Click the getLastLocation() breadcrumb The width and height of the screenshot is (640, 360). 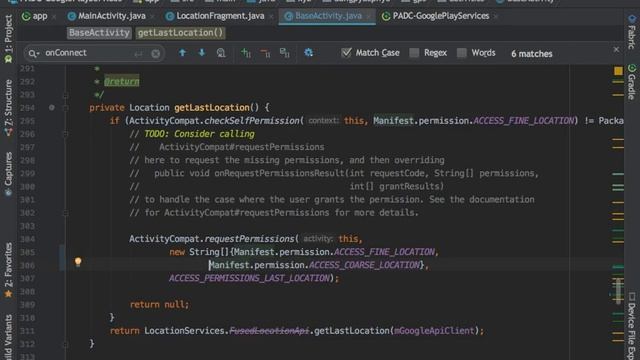tap(180, 33)
